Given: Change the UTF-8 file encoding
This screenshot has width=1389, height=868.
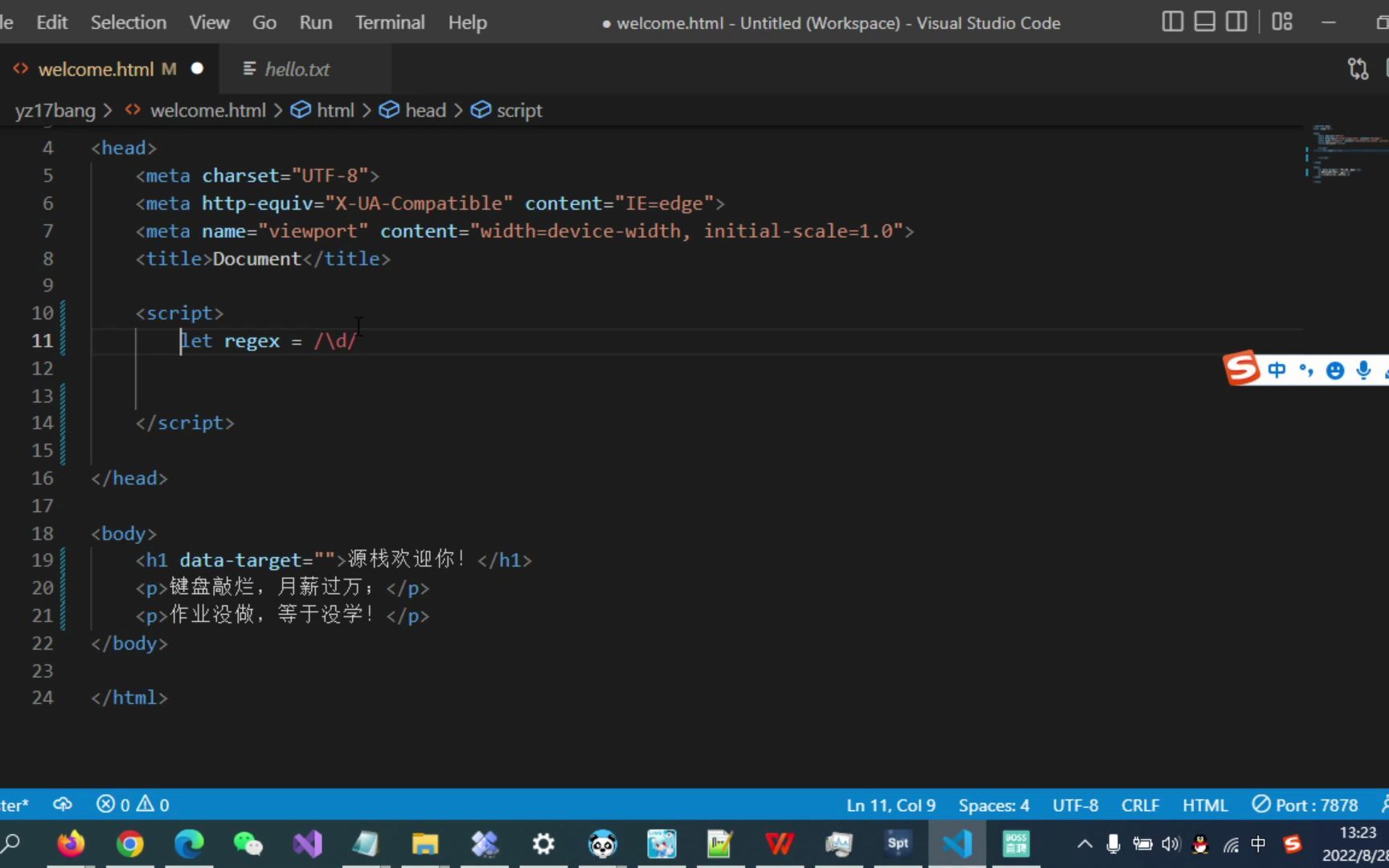Looking at the screenshot, I should [1076, 805].
